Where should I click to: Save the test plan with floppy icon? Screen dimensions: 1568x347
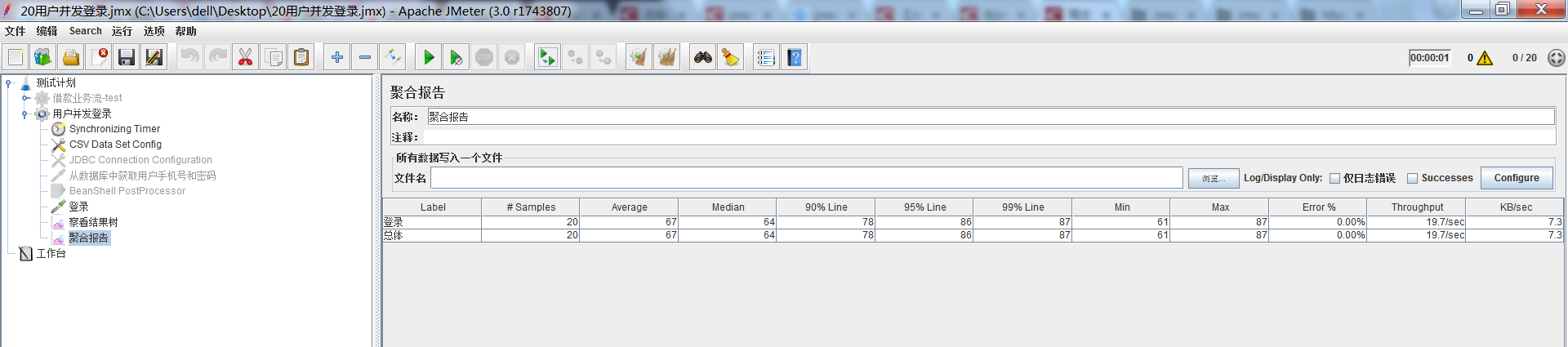[127, 57]
